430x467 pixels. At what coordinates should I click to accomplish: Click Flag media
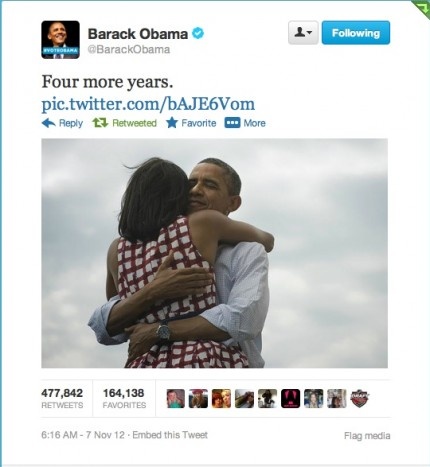[367, 436]
